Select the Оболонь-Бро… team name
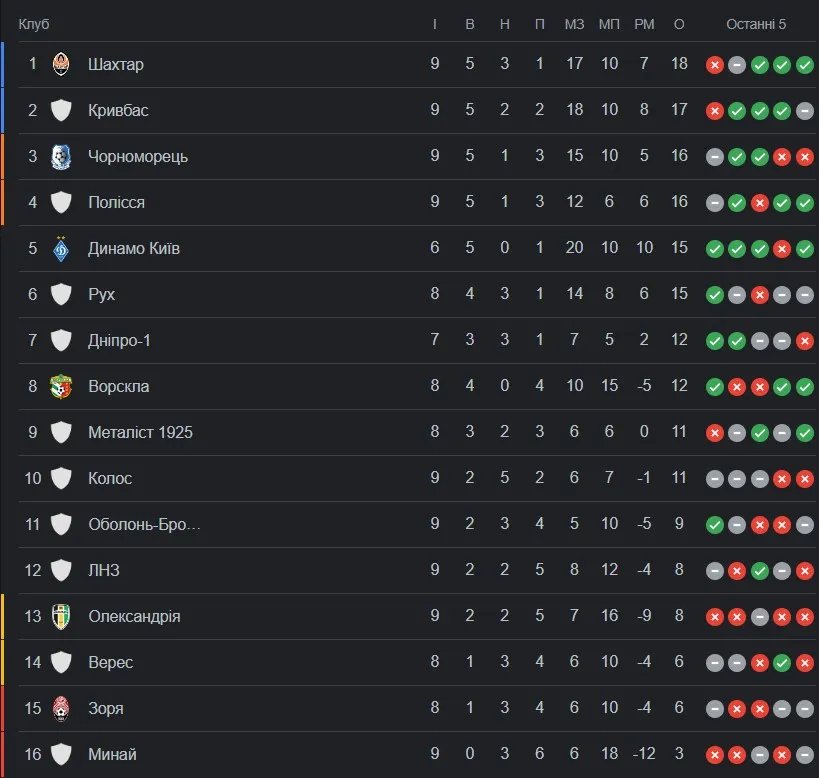819x778 pixels. point(144,524)
